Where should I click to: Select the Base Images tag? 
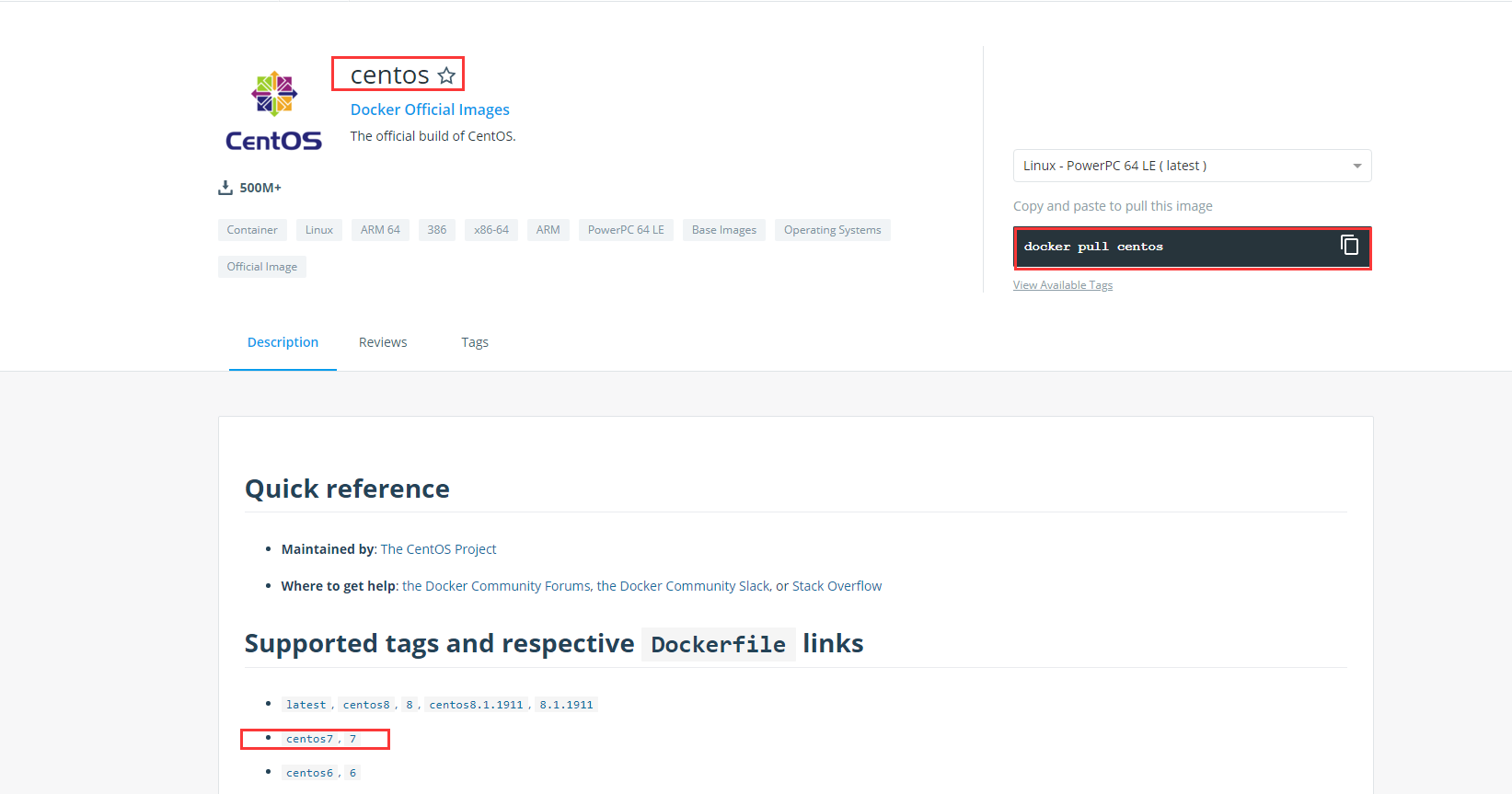point(724,230)
